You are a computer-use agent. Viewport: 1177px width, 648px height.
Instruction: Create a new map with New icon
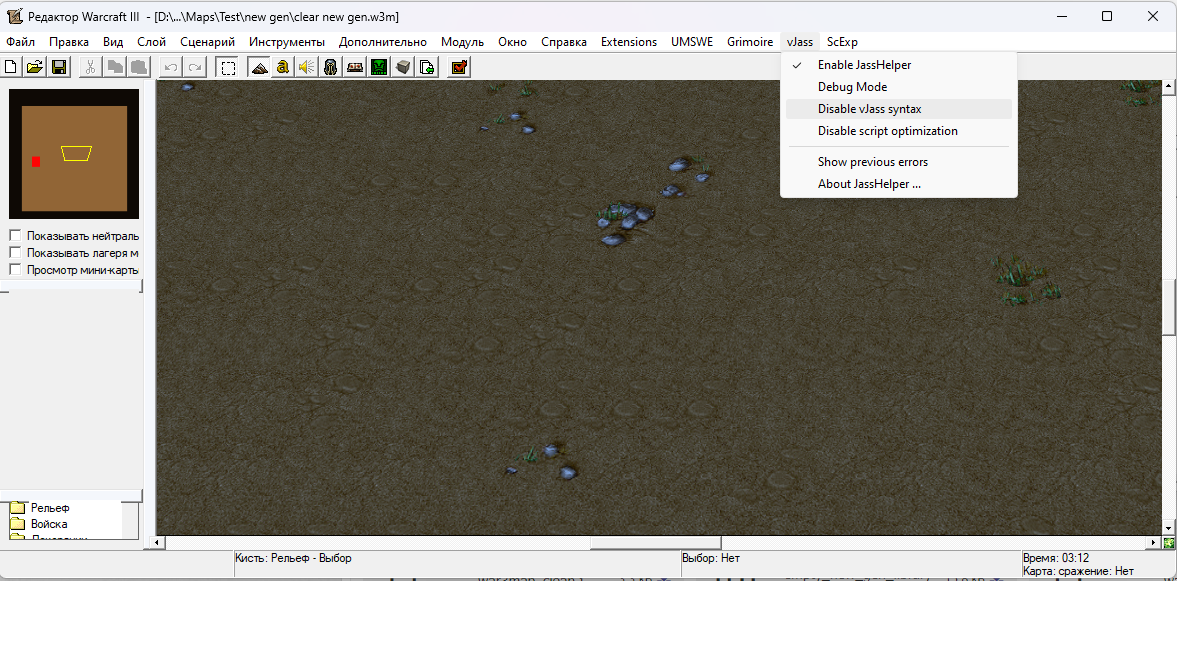click(x=11, y=68)
